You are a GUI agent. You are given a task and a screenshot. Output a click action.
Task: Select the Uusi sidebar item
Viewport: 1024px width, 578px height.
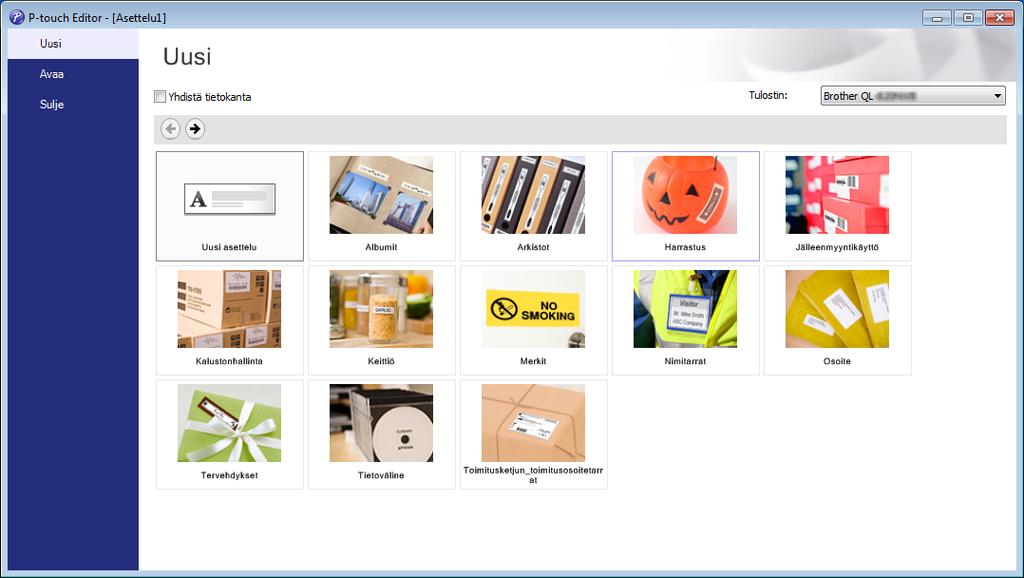pos(73,44)
